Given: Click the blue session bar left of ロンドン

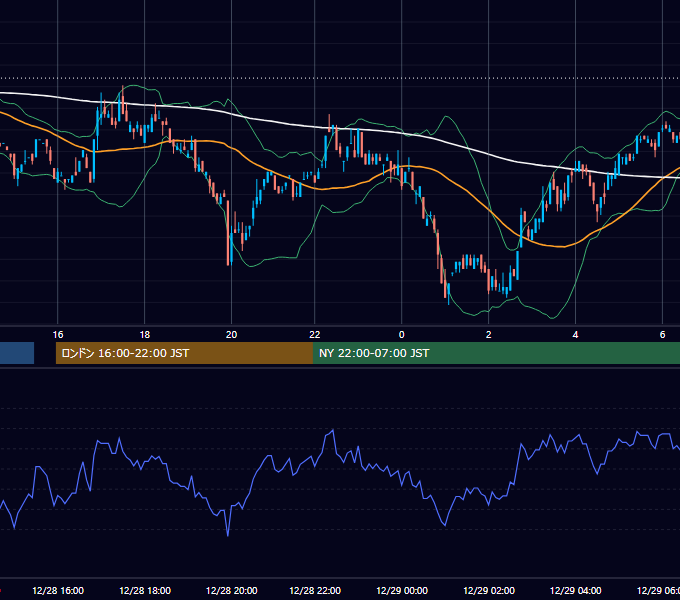Looking at the screenshot, I should [17, 353].
